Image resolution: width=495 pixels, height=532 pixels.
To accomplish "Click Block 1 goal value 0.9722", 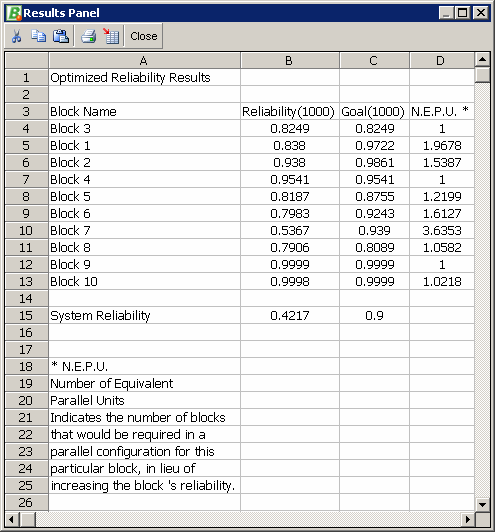I will click(375, 146).
